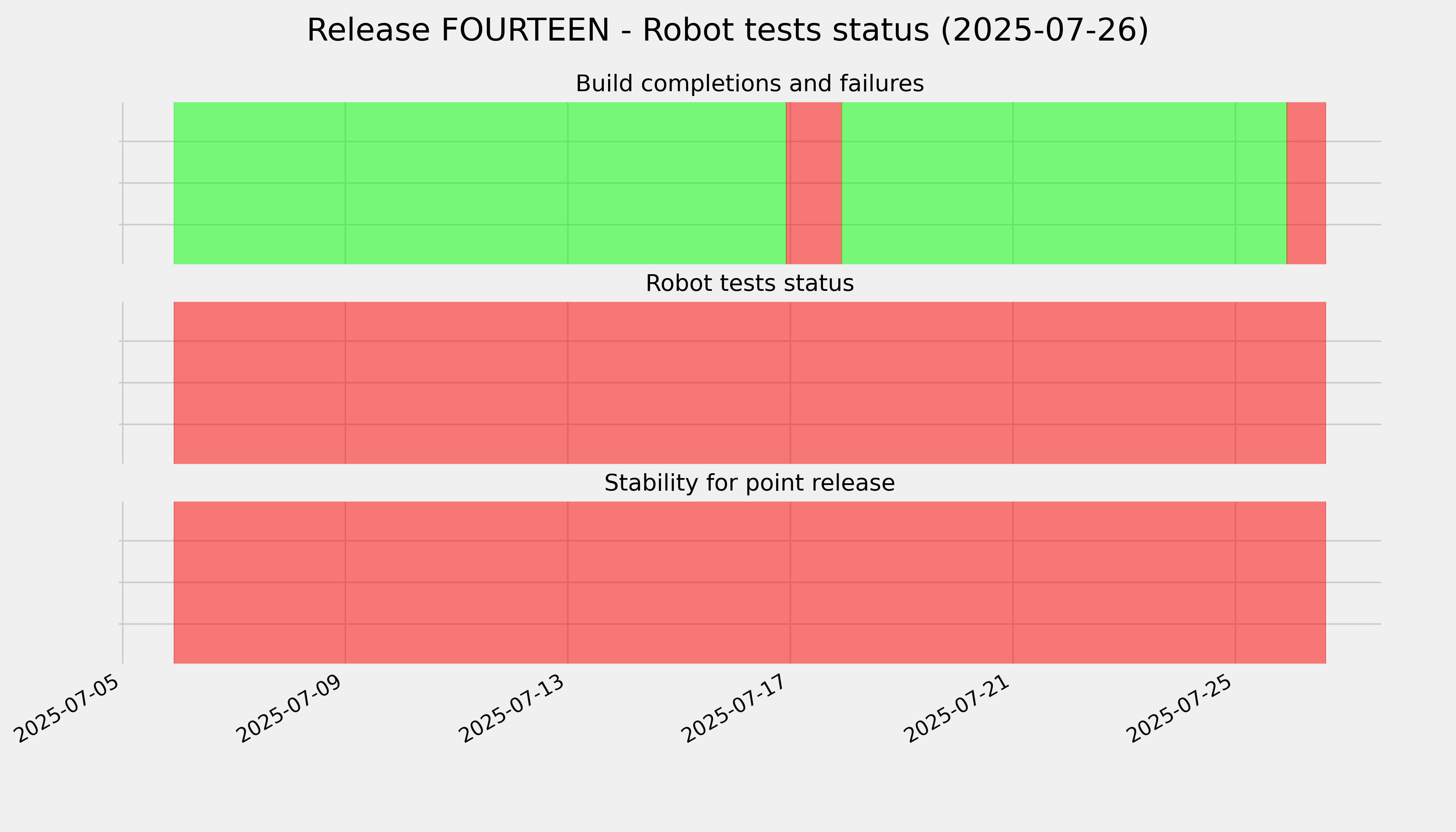Image resolution: width=1456 pixels, height=832 pixels.
Task: Click the red Stability bar after 2025-07-25
Action: (1281, 582)
